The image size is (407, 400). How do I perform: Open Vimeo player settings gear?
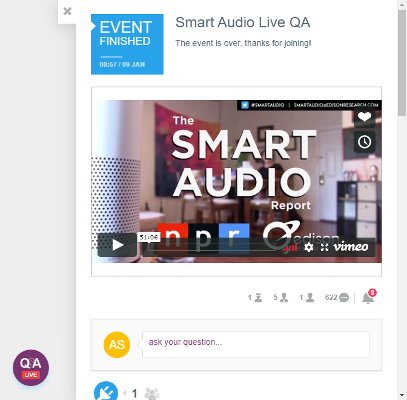point(309,247)
